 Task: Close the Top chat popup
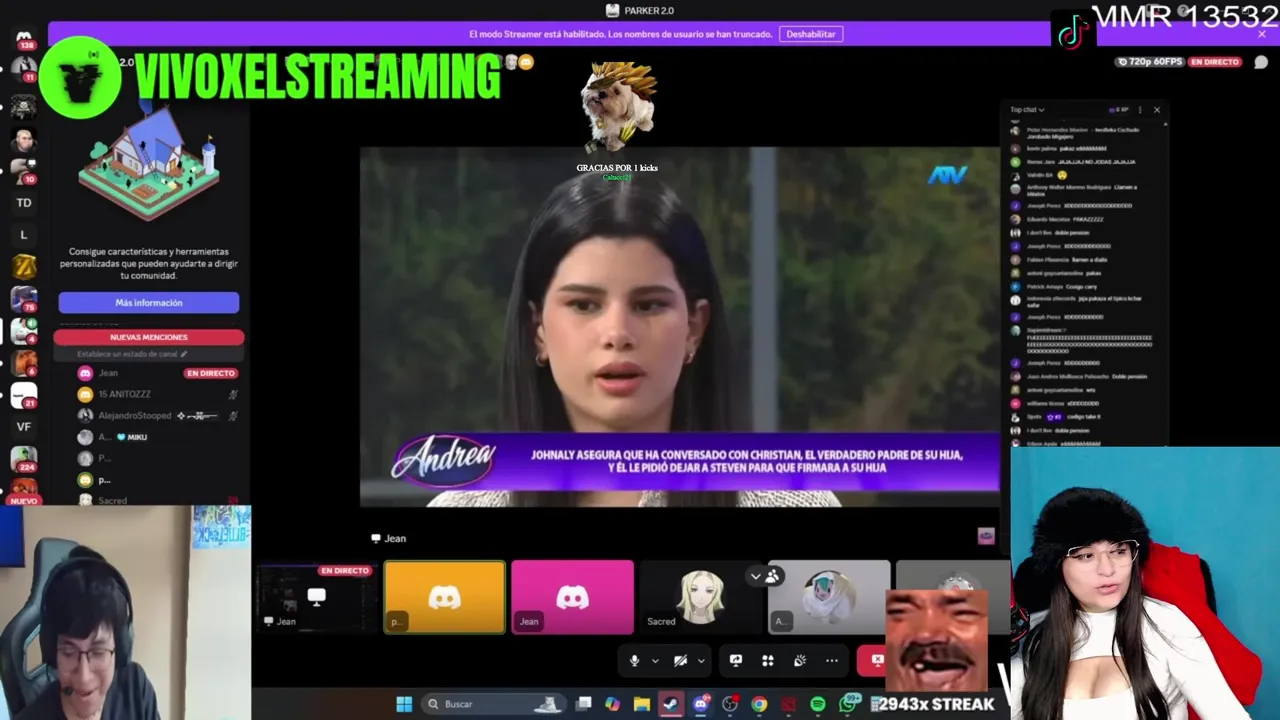coord(1157,110)
